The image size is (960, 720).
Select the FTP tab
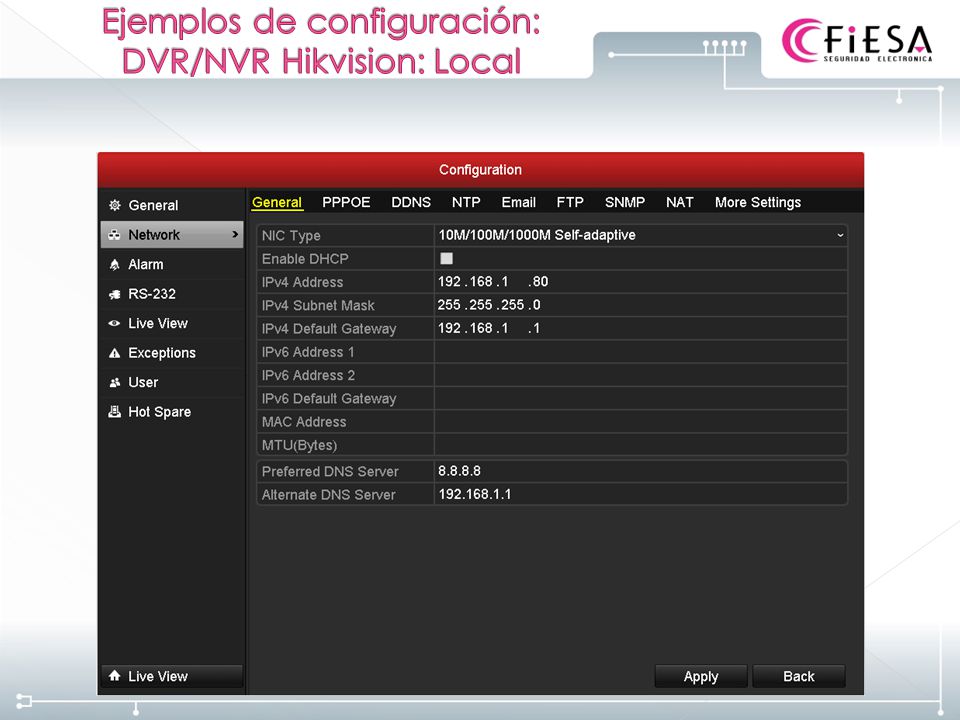coord(570,202)
